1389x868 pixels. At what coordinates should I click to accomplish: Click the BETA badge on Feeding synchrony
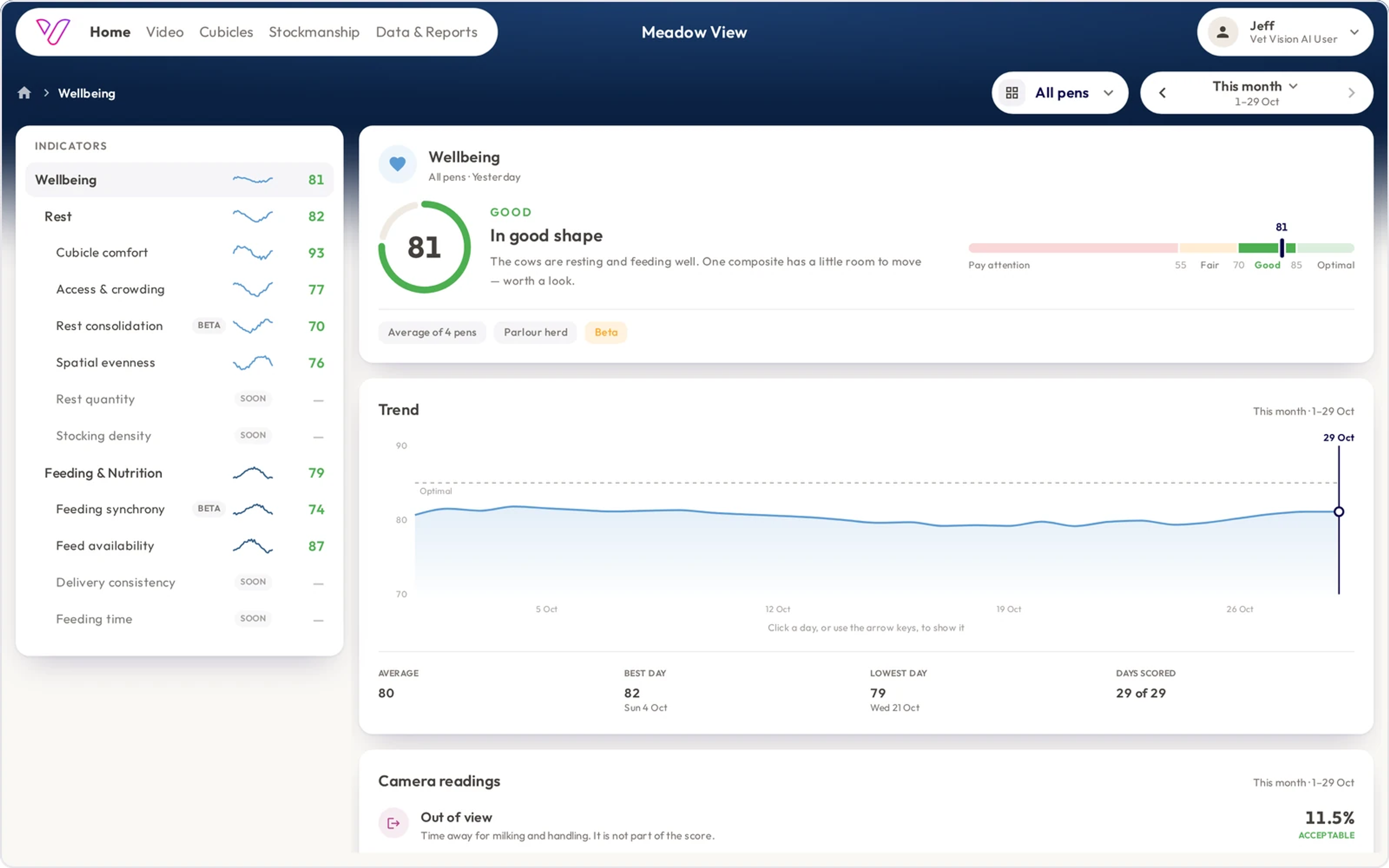209,509
